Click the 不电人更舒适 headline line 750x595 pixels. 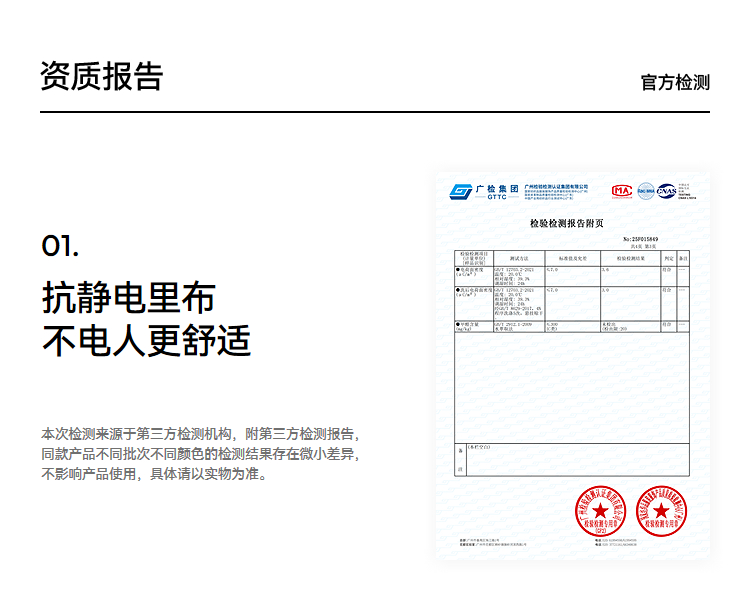click(x=146, y=340)
